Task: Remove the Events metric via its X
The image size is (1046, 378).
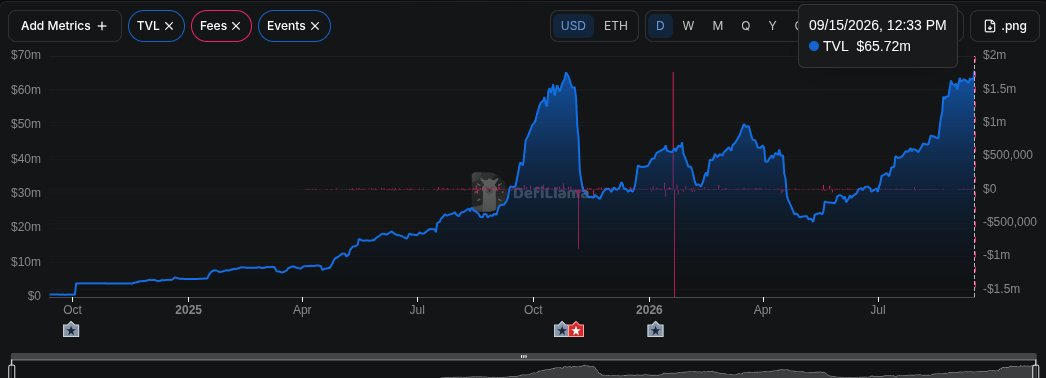Action: pos(315,26)
